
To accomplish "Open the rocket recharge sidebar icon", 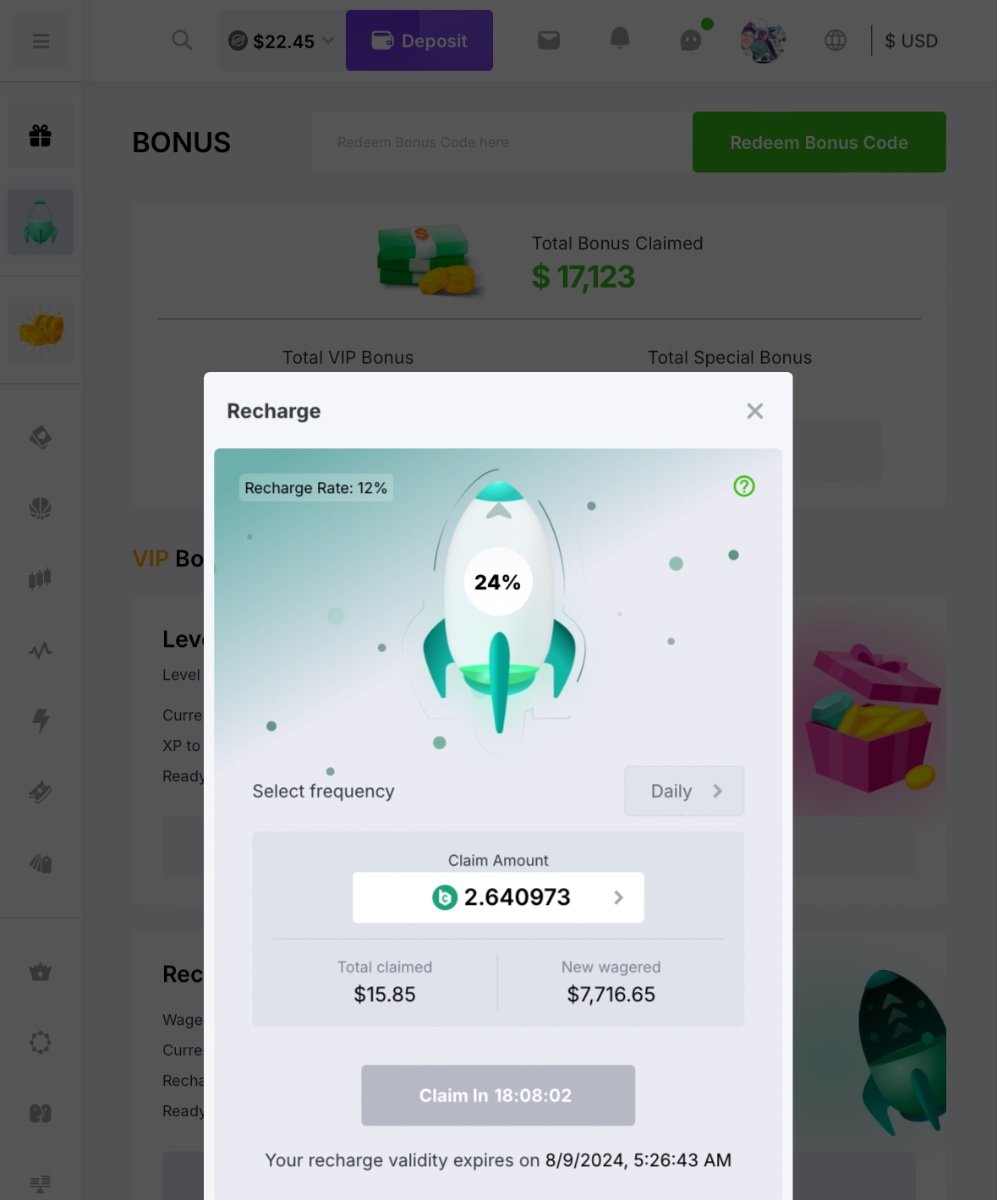I will coord(41,222).
